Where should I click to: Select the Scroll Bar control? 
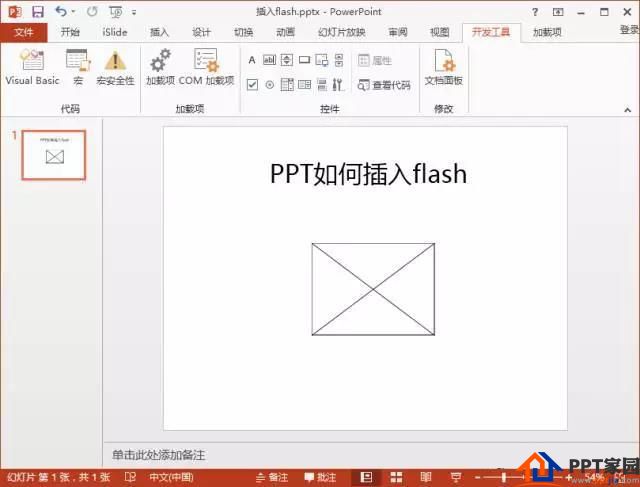coord(339,60)
